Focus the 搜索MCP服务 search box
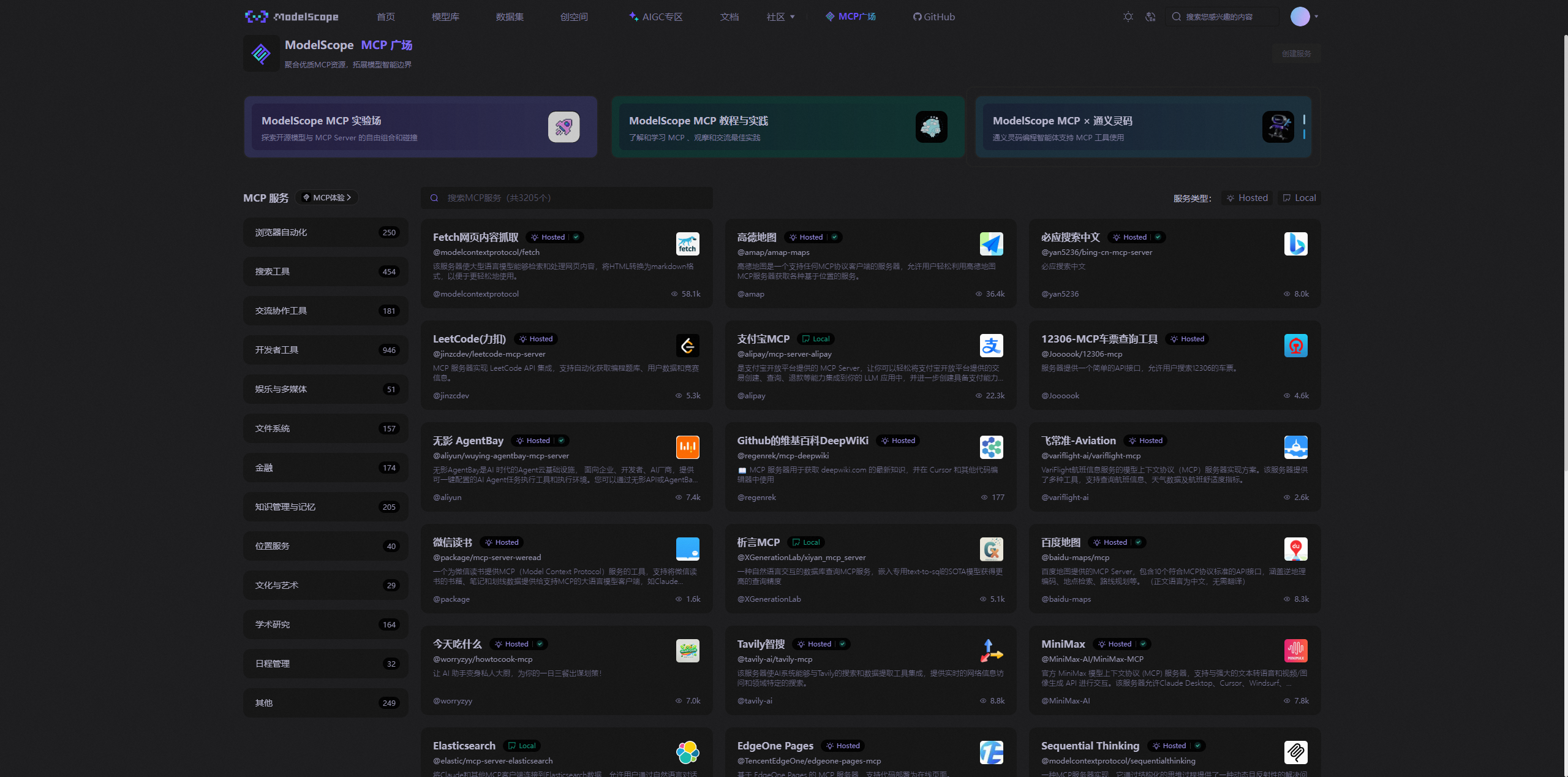 [x=567, y=198]
